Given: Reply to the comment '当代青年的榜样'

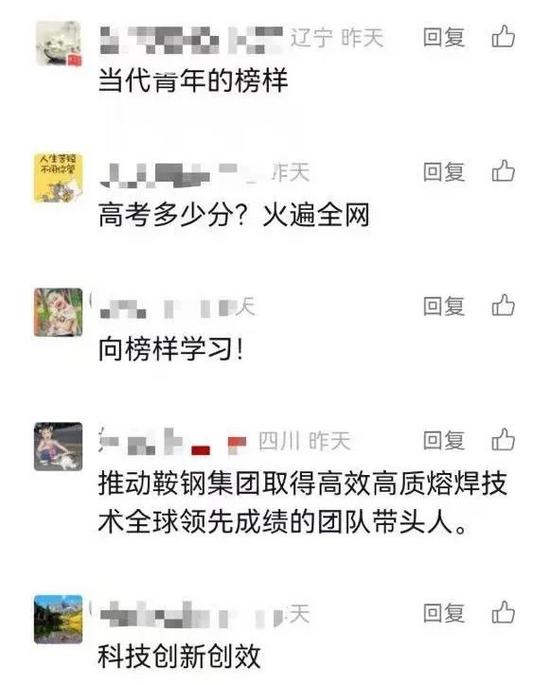Looking at the screenshot, I should [443, 37].
